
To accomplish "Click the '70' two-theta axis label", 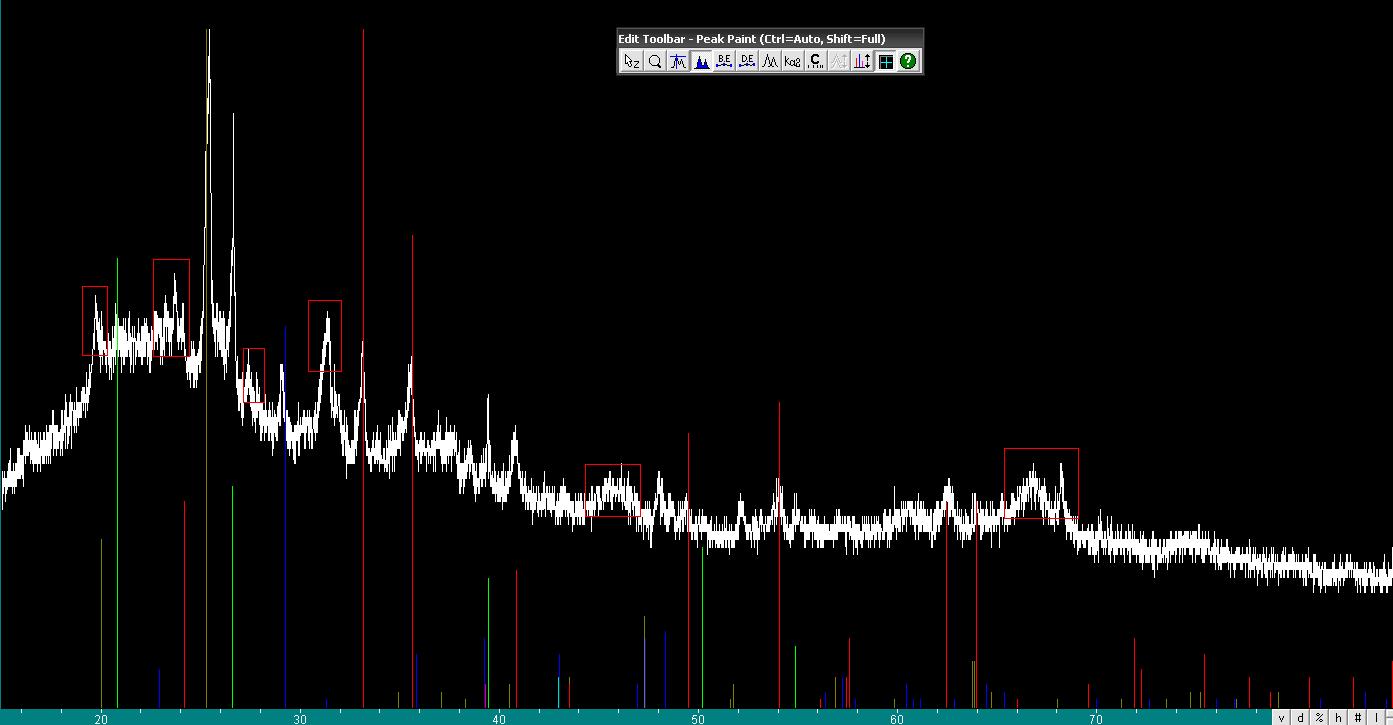I will (x=1096, y=718).
